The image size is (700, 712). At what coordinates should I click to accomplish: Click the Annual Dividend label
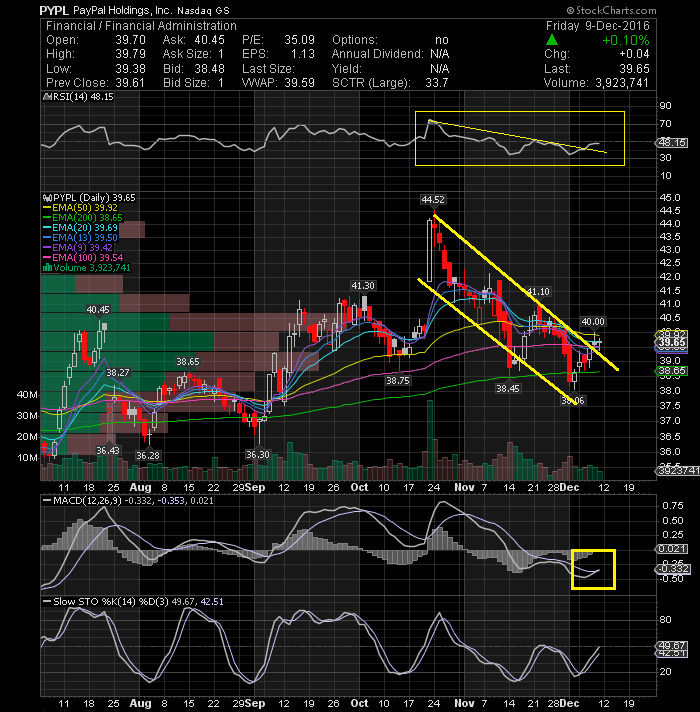point(377,54)
